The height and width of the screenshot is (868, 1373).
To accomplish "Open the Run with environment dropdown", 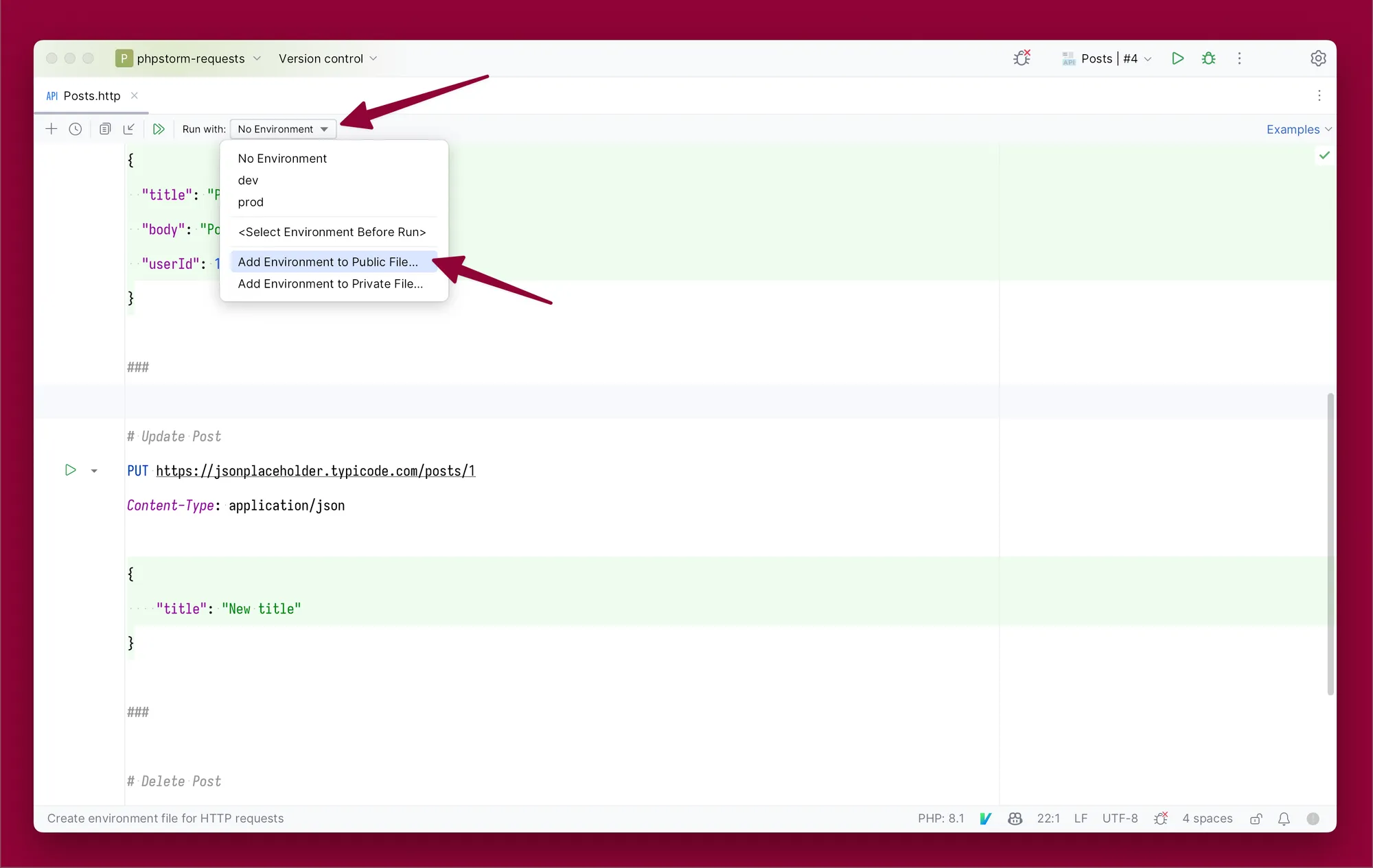I will (x=283, y=129).
